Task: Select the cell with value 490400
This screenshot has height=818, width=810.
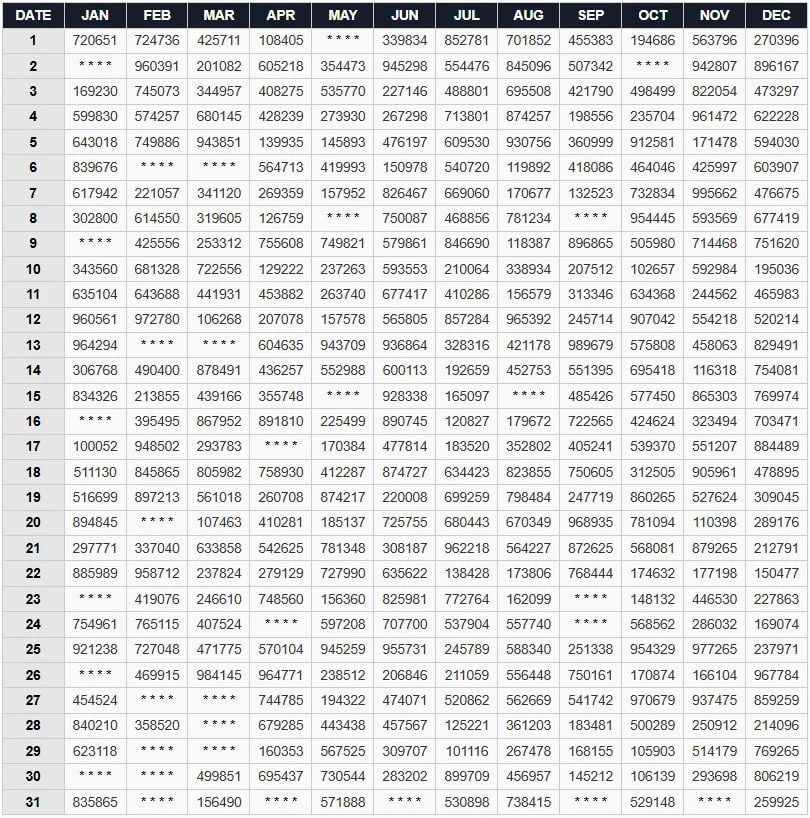Action: [157, 370]
